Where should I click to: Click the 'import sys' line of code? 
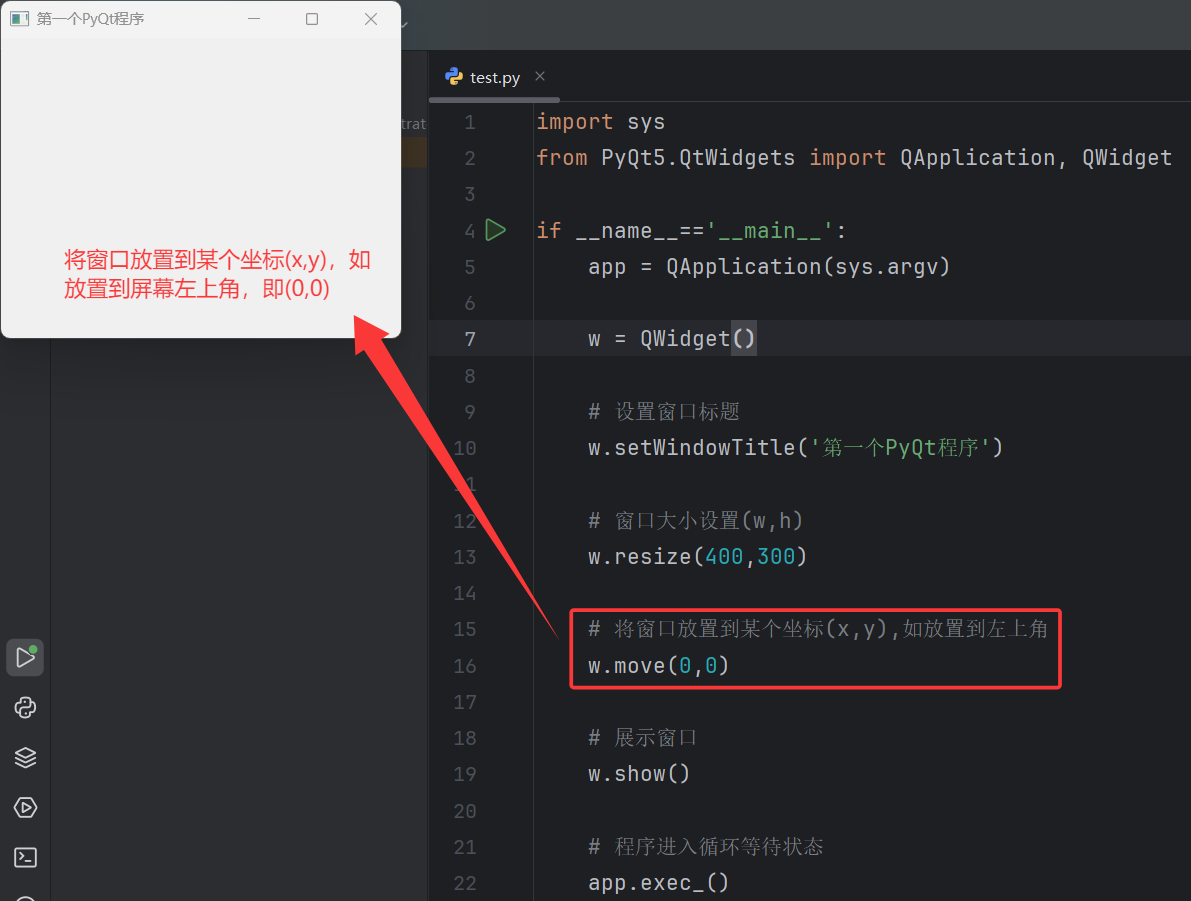[x=600, y=122]
